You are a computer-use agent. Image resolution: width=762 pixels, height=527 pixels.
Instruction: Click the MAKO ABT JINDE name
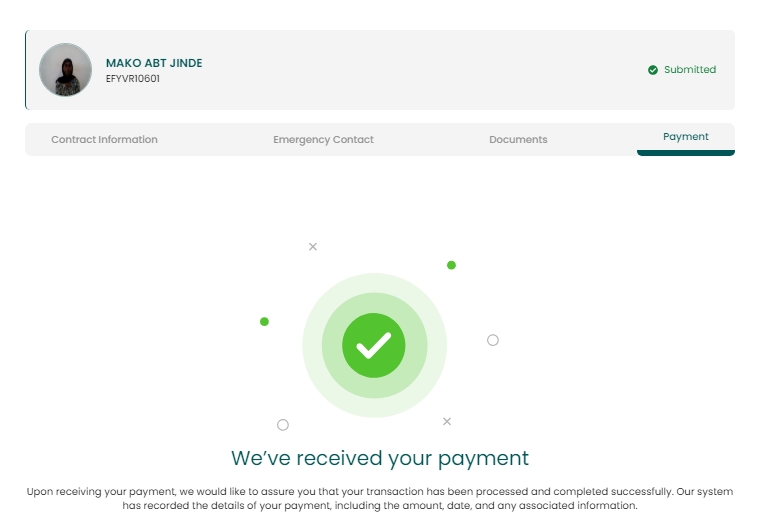click(154, 63)
